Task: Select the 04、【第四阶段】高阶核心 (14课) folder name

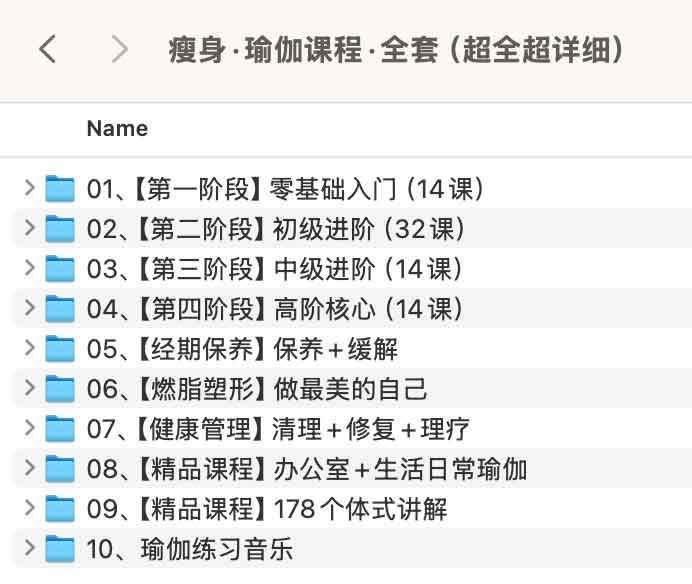Action: click(x=274, y=309)
